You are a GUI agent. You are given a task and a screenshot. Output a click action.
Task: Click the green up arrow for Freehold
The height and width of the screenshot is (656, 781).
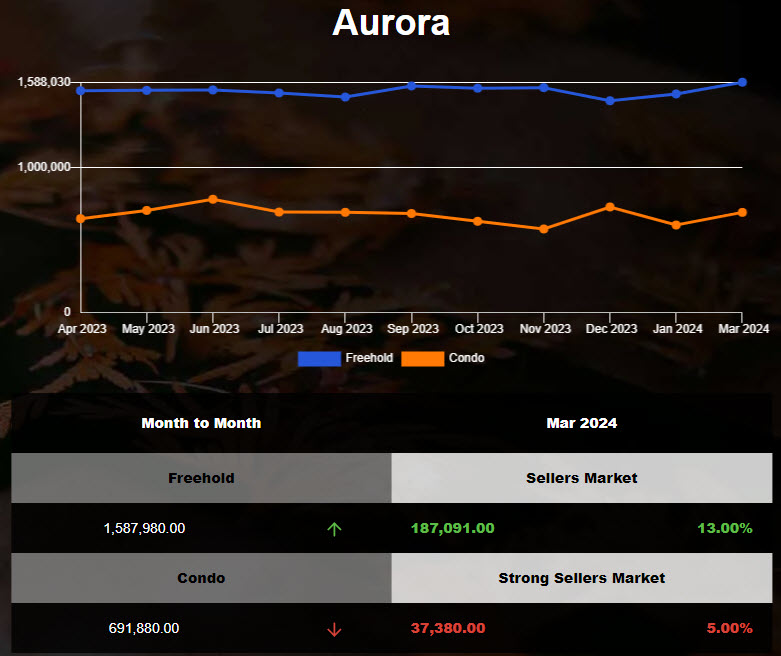[334, 529]
